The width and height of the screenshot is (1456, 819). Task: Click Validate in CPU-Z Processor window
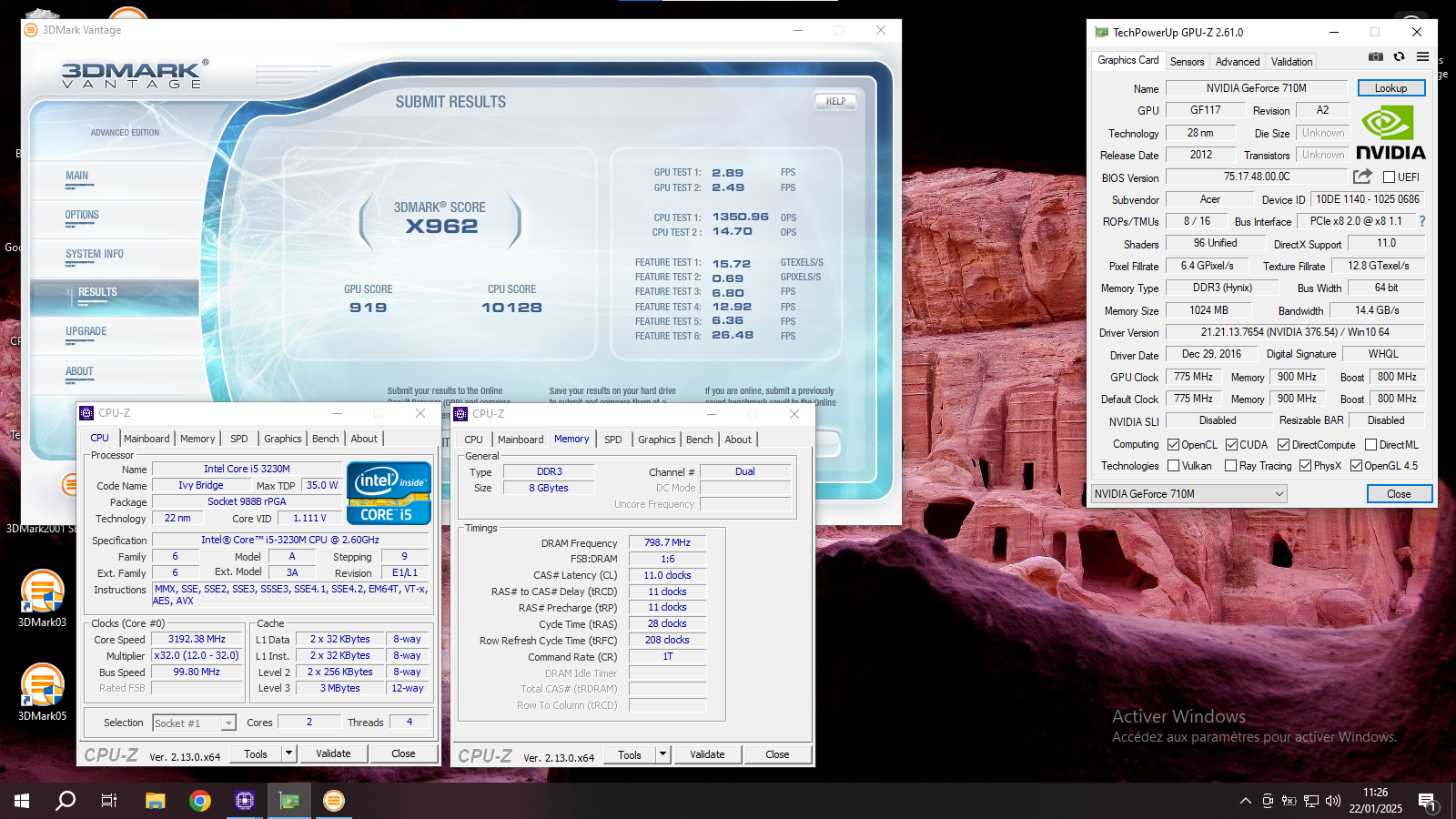coord(333,753)
